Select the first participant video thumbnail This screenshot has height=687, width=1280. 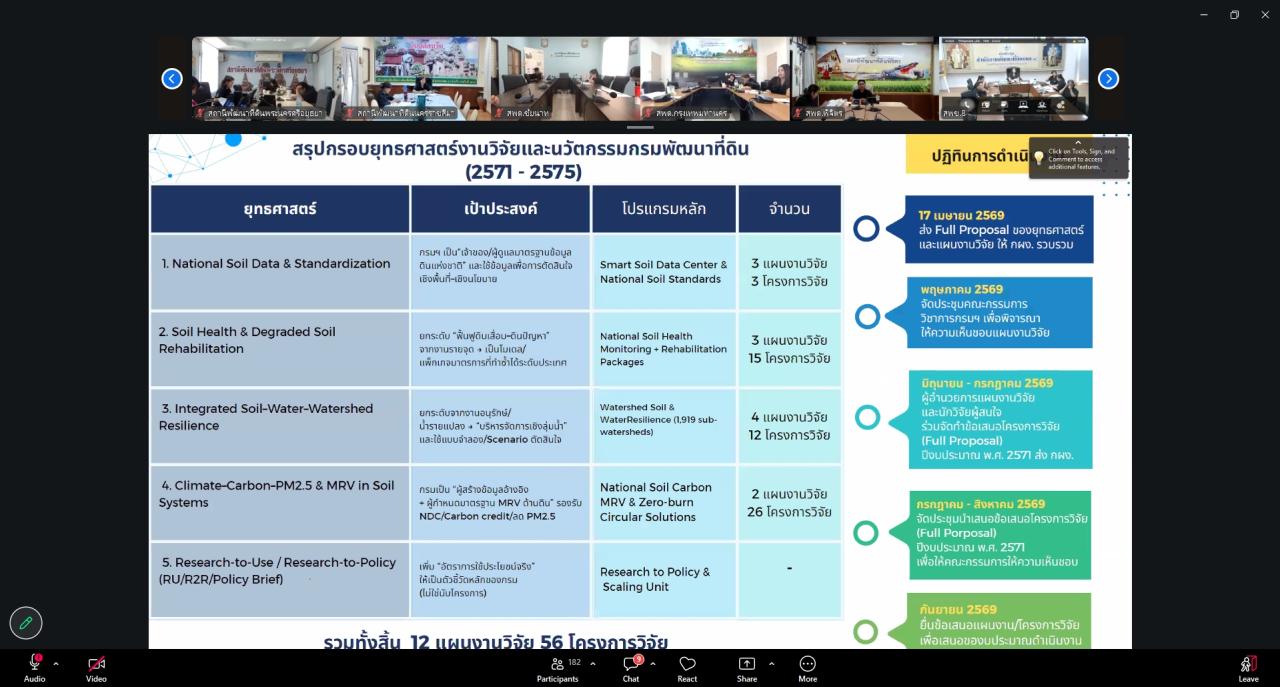(266, 79)
